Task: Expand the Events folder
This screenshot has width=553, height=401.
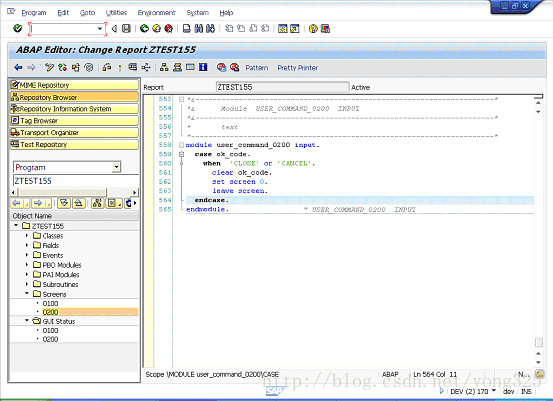Action: 27,255
